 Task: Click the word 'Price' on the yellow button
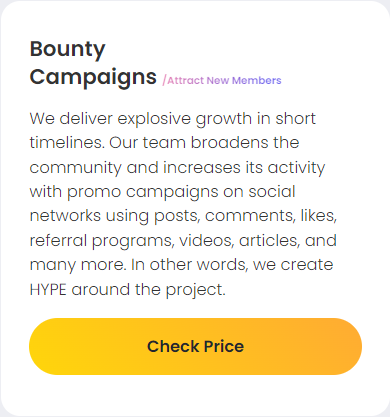coord(224,346)
